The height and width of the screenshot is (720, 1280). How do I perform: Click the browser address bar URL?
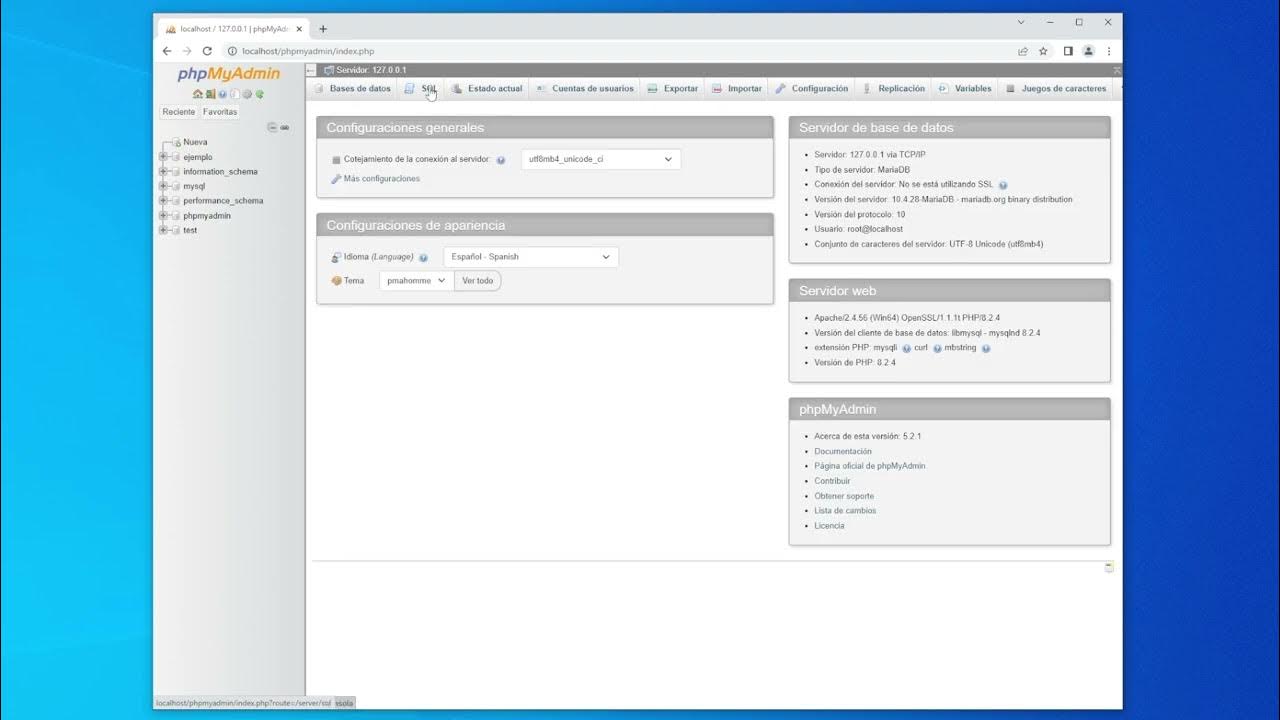point(308,51)
